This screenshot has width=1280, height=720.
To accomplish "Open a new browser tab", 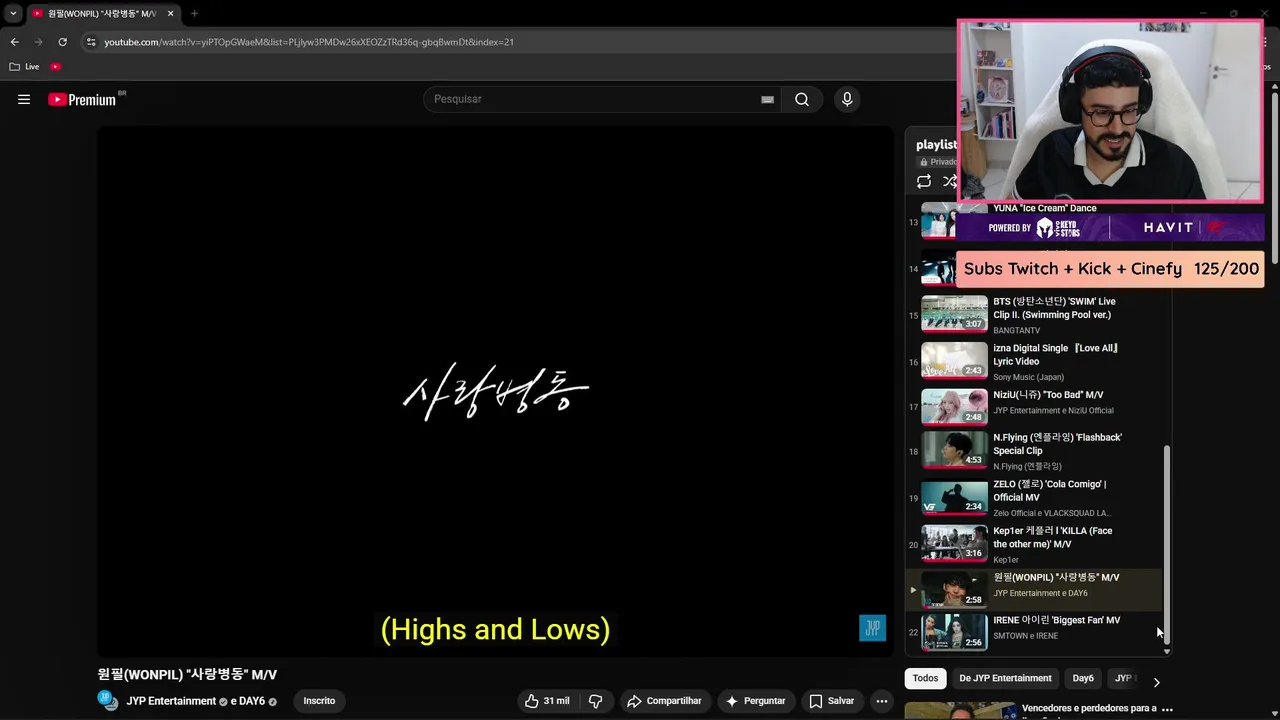I will (194, 14).
